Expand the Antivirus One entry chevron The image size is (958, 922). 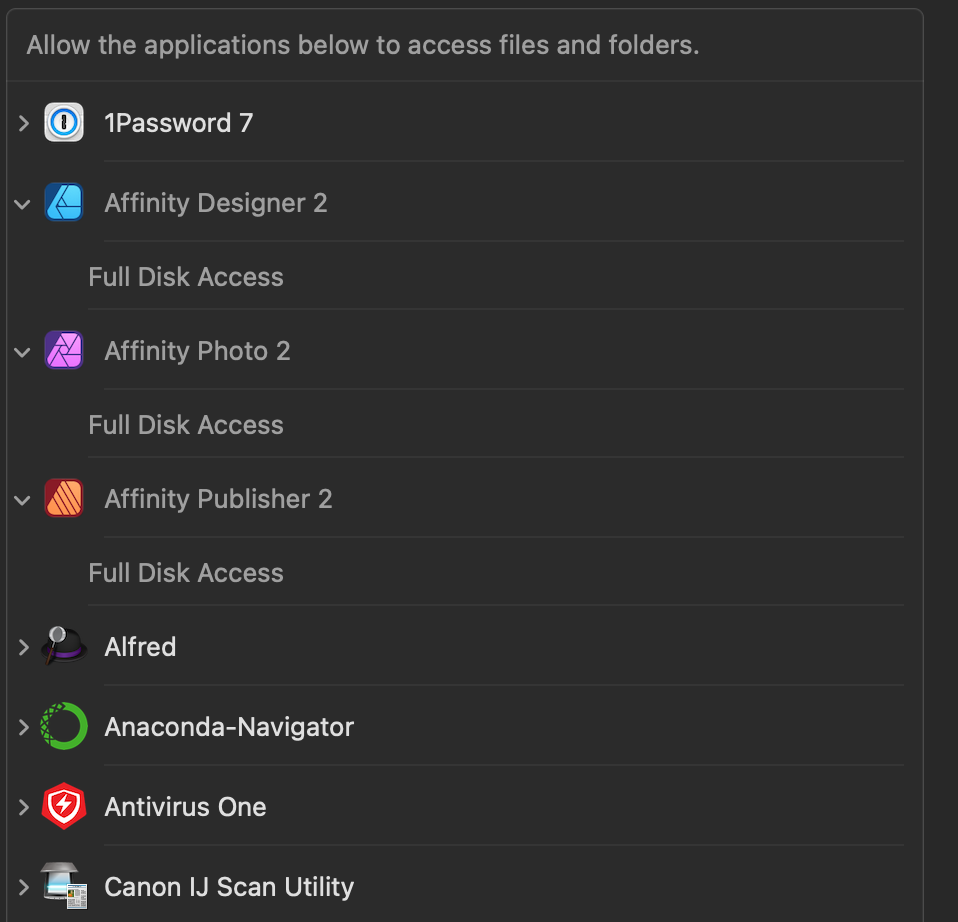click(24, 807)
